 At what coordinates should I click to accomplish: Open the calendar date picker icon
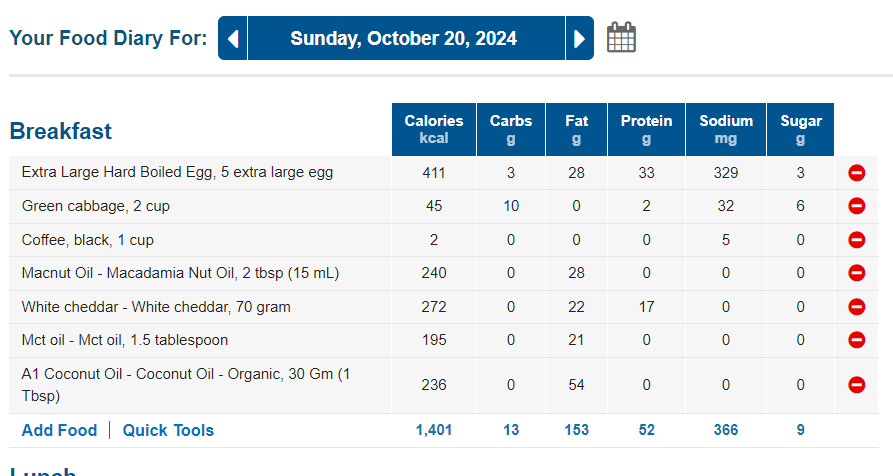pos(621,38)
